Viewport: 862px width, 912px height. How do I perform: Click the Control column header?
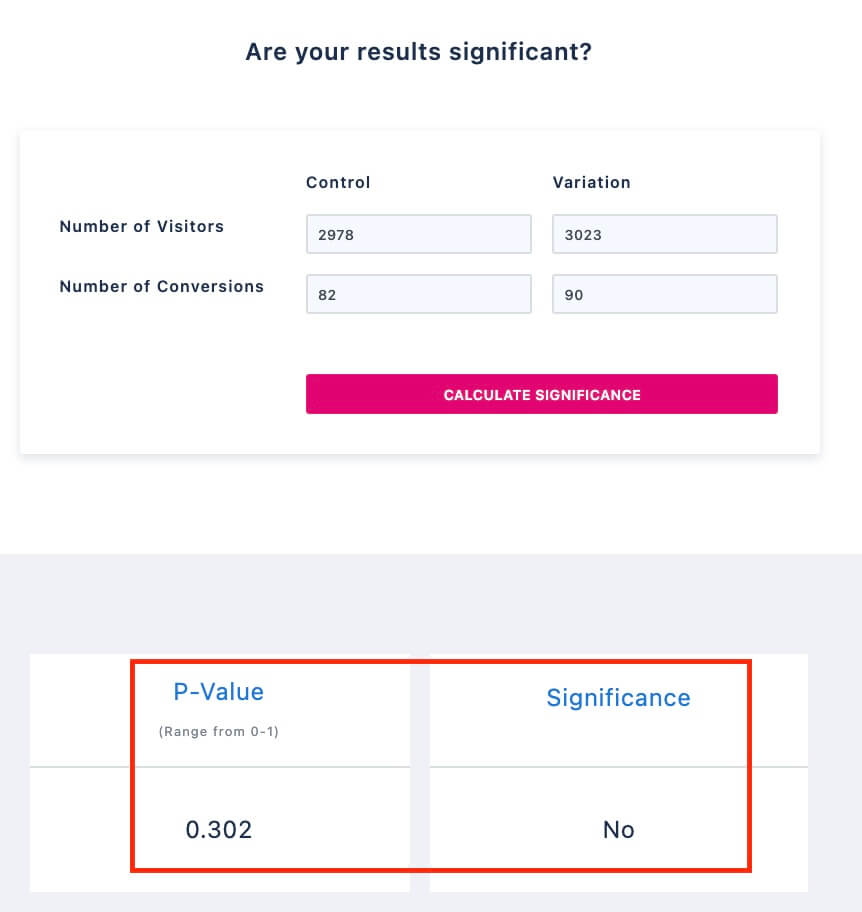click(338, 183)
